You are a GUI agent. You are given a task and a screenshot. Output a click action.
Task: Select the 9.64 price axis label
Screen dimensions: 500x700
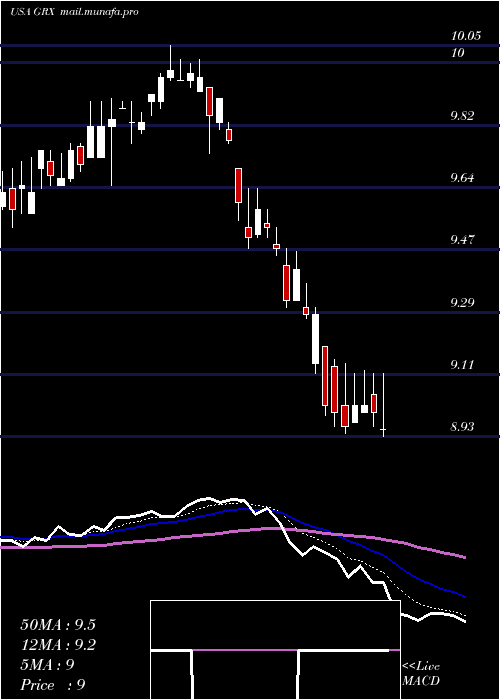click(x=462, y=178)
